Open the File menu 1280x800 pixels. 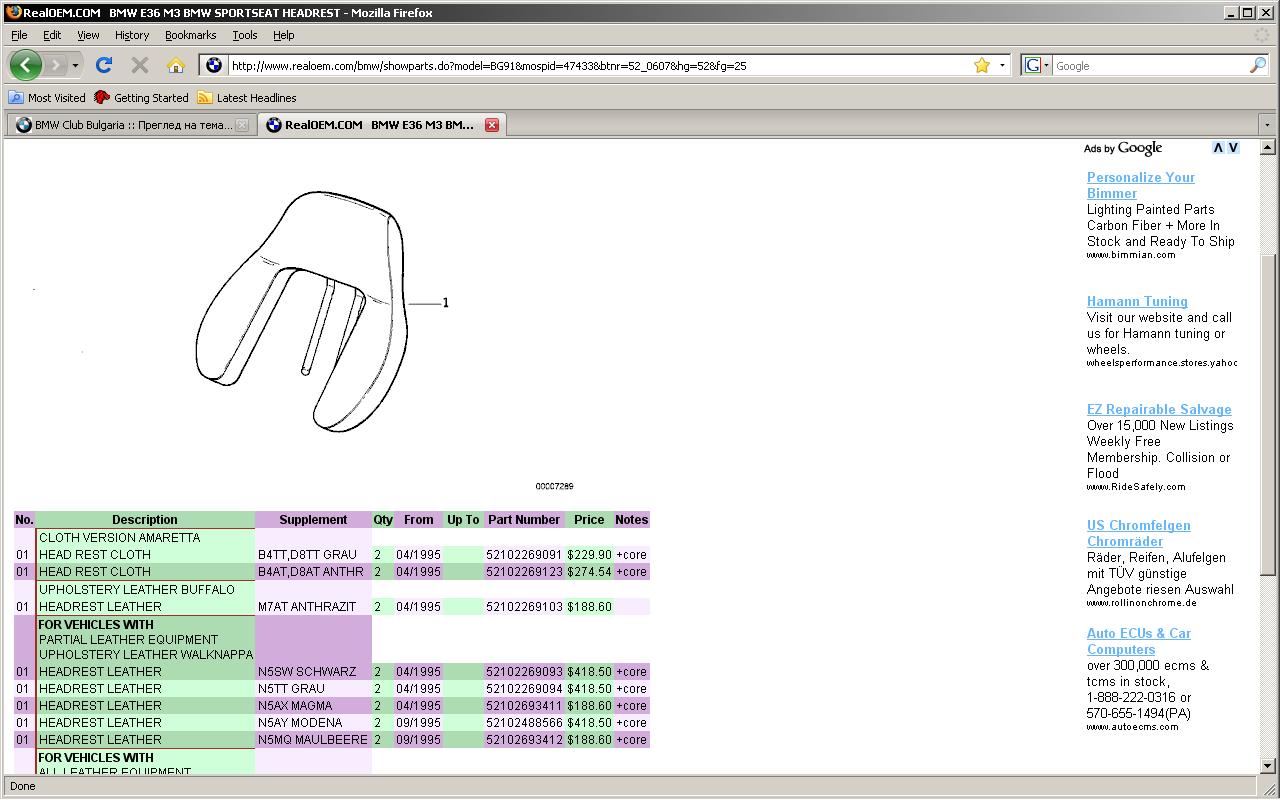(x=19, y=35)
